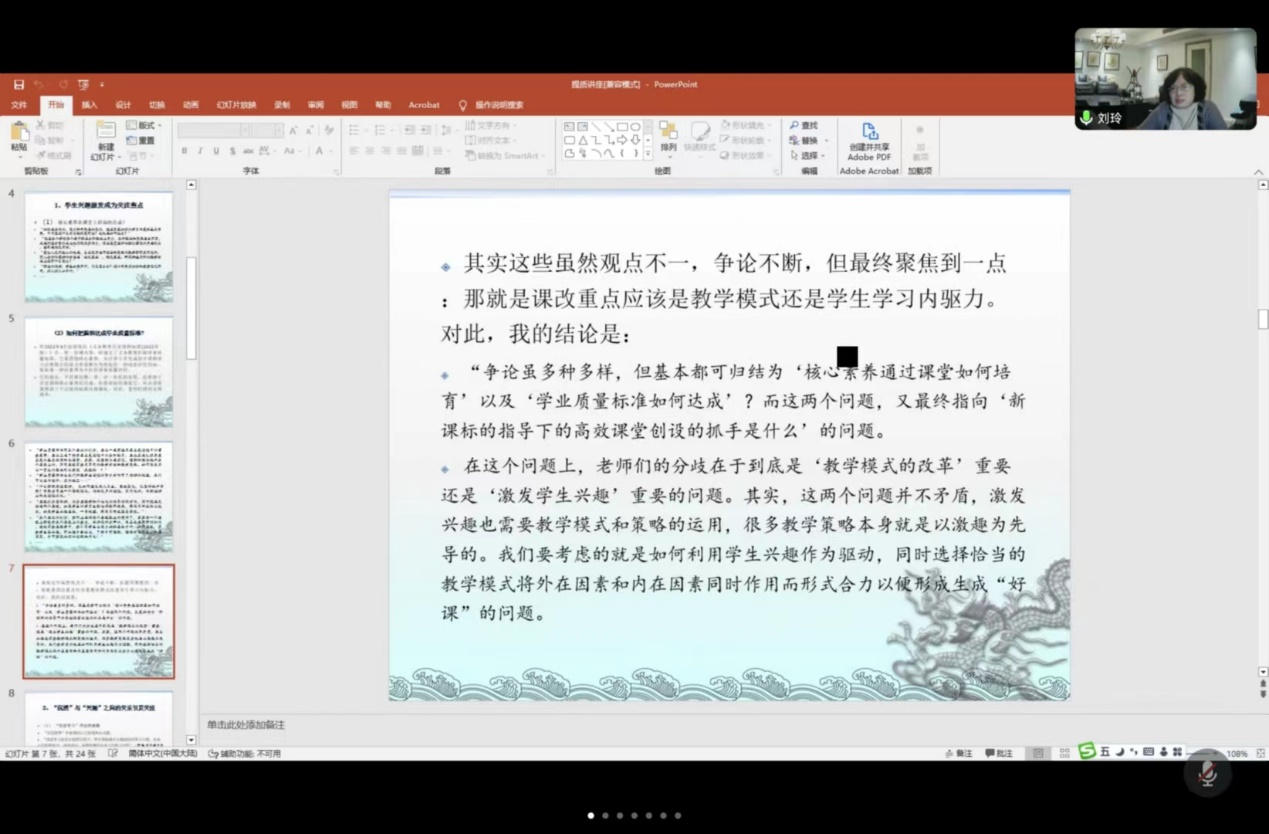Click Create and Share Adobe PDF icon
Viewport: 1269px width, 834px height.
[869, 133]
